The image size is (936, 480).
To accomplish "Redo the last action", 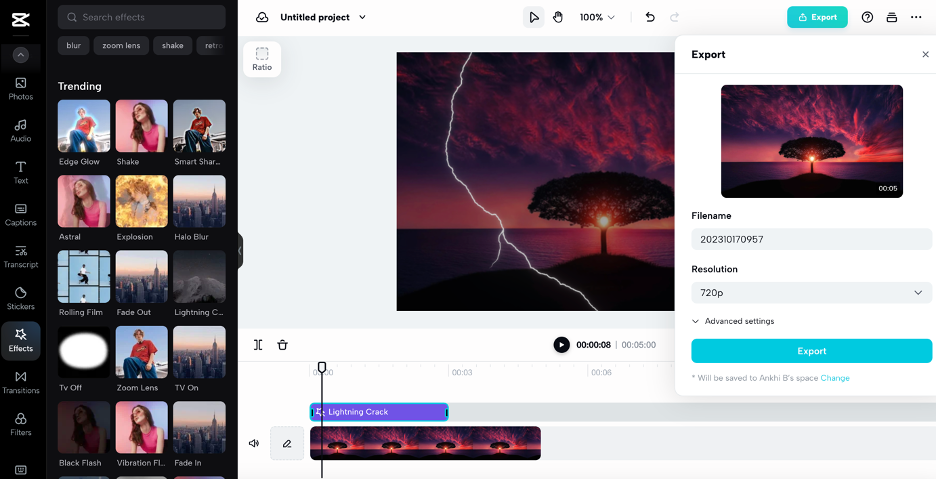I will click(675, 17).
